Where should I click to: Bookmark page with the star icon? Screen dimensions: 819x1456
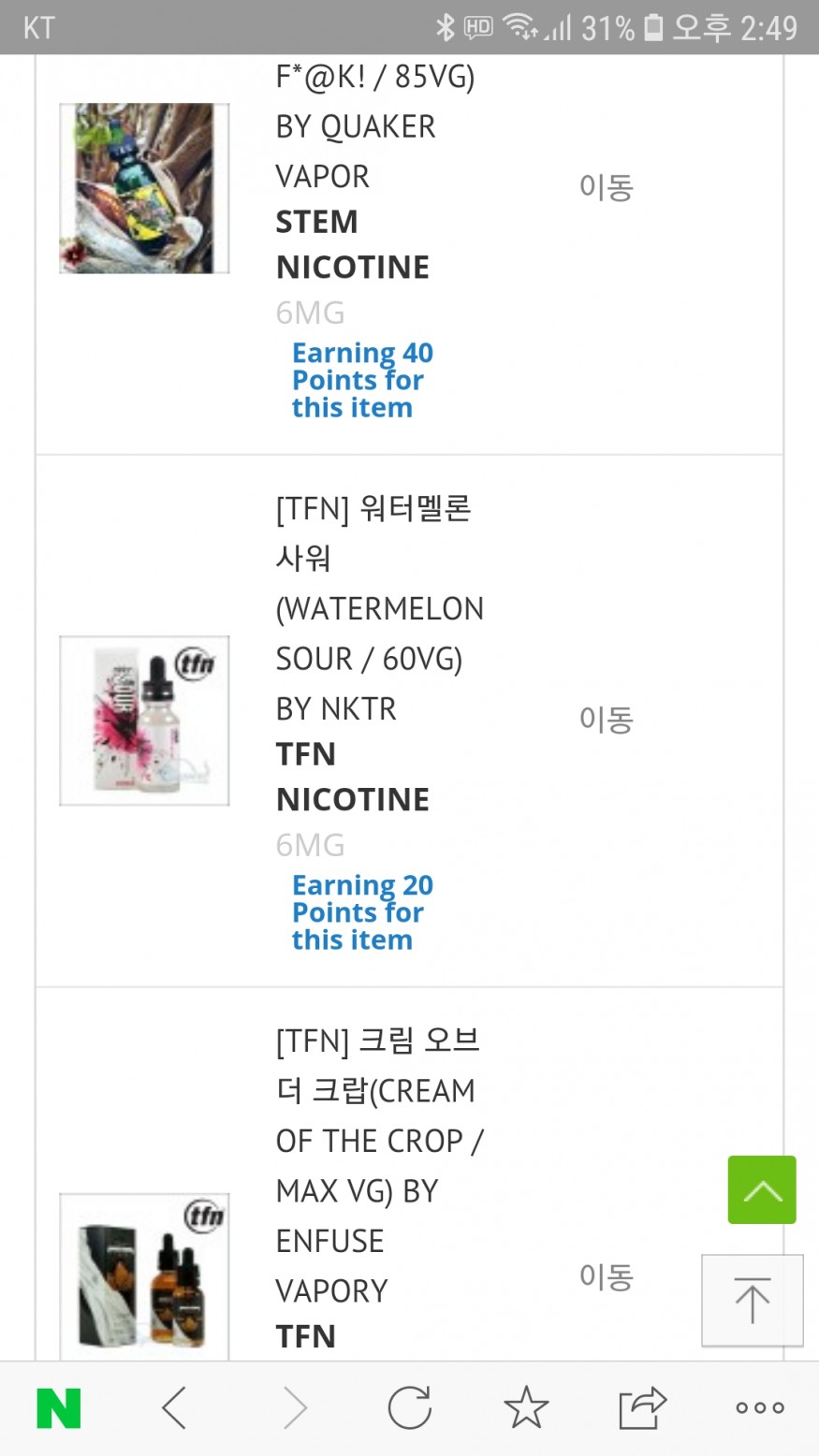pos(526,1407)
